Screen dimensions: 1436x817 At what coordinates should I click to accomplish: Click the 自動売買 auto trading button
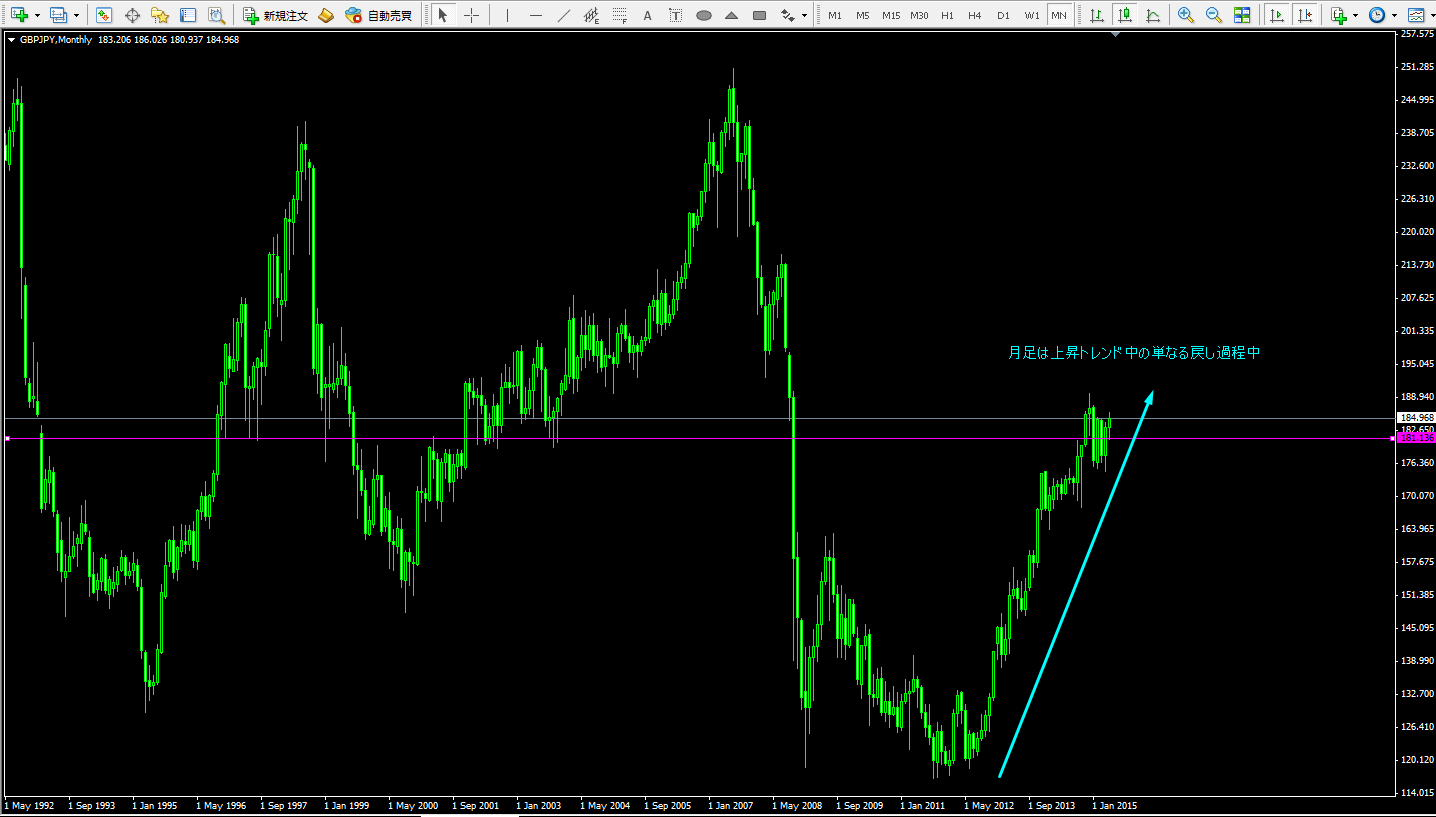pyautogui.click(x=379, y=15)
